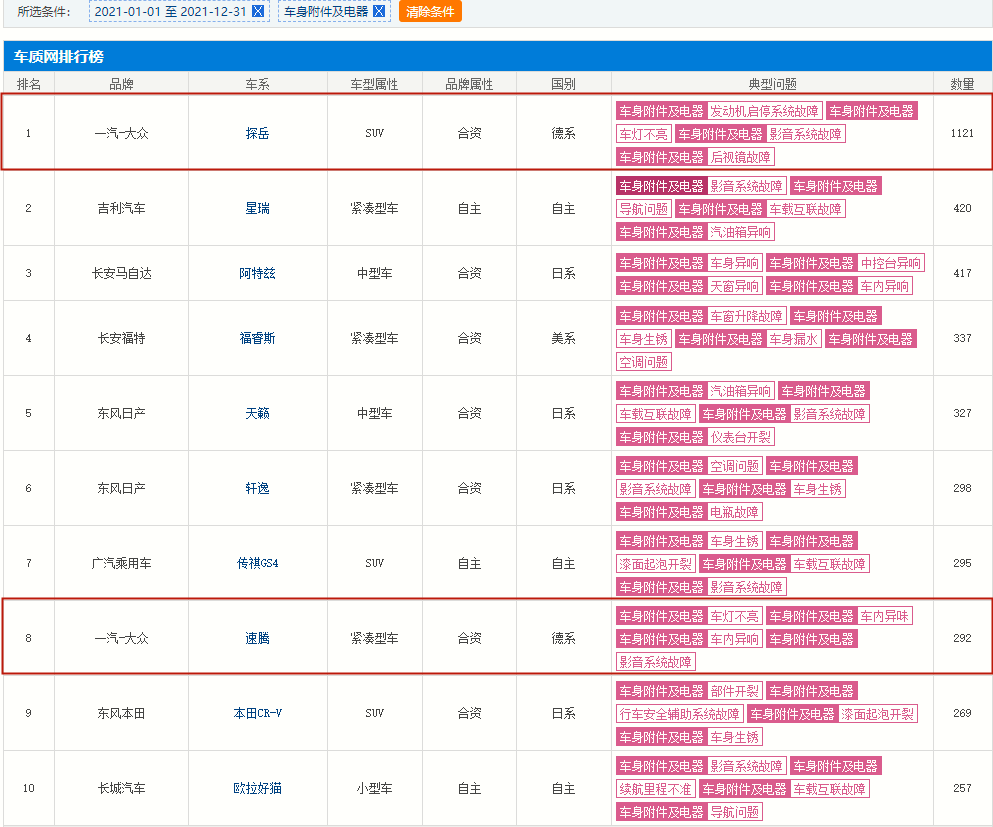The image size is (993, 827).
Task: Select the 美系 country cell
Action: tap(563, 338)
